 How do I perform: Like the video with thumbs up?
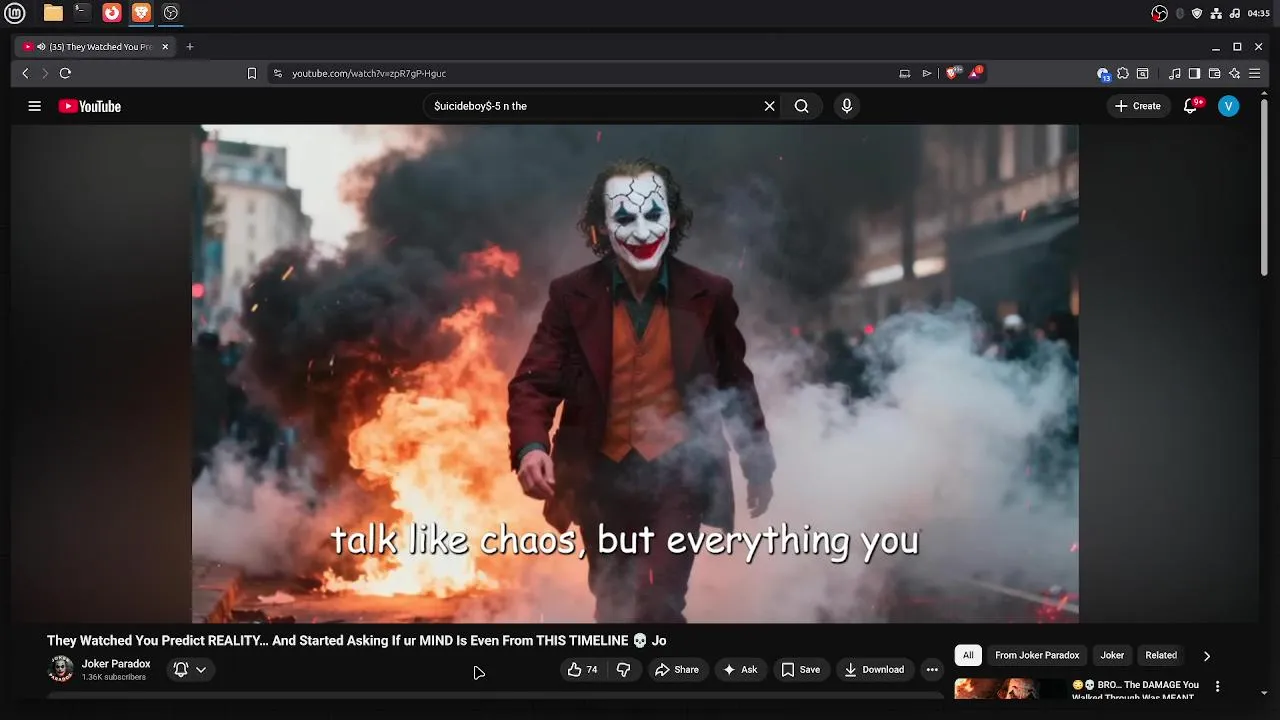click(x=582, y=670)
